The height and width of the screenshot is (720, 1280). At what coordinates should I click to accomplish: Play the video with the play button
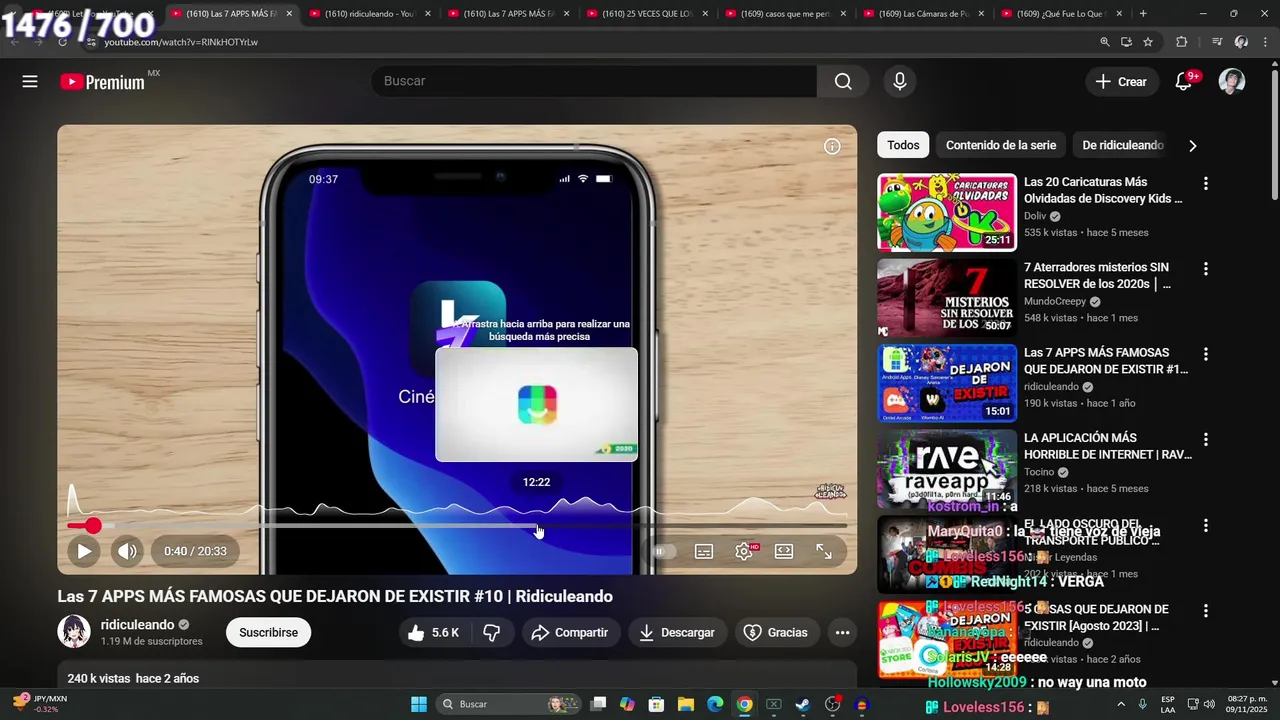84,551
